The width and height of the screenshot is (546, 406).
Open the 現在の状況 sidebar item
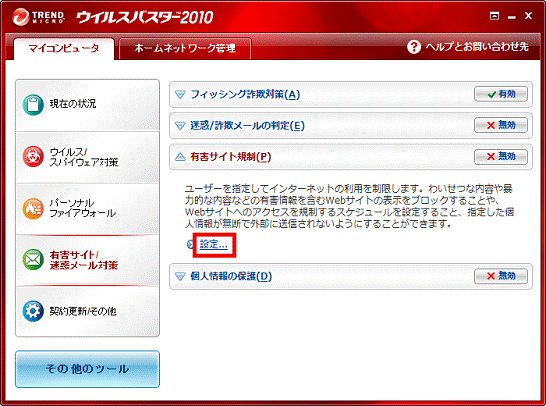[87, 105]
